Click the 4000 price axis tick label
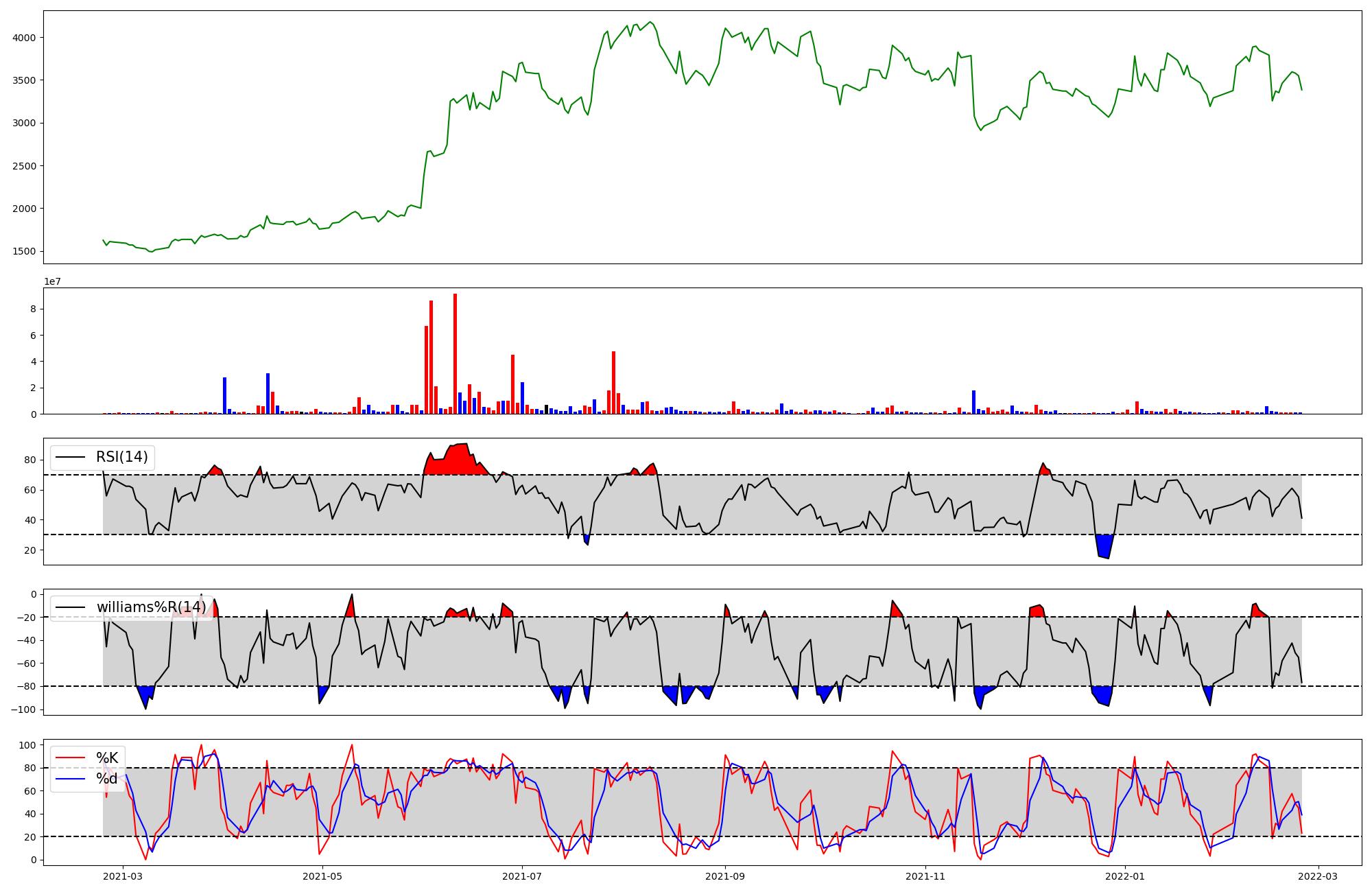Image resolution: width=1372 pixels, height=892 pixels. [24, 38]
